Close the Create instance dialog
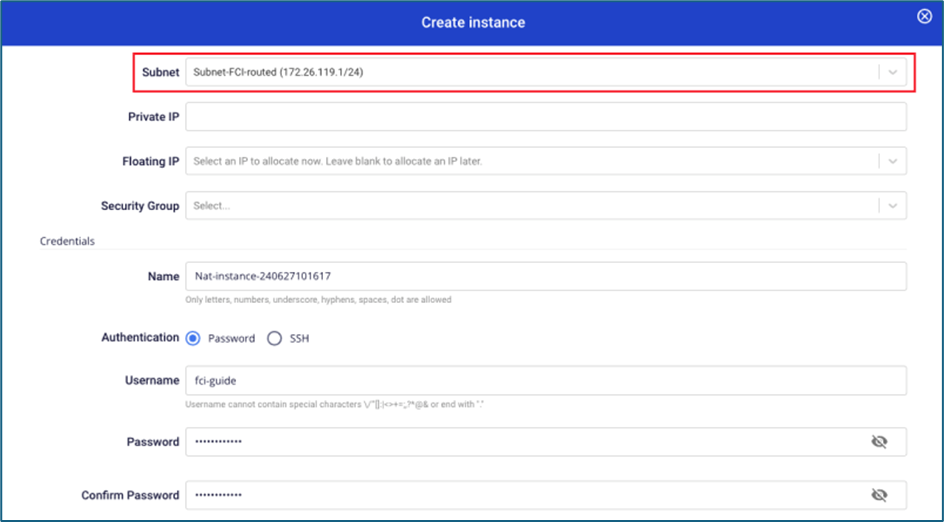 [x=924, y=16]
